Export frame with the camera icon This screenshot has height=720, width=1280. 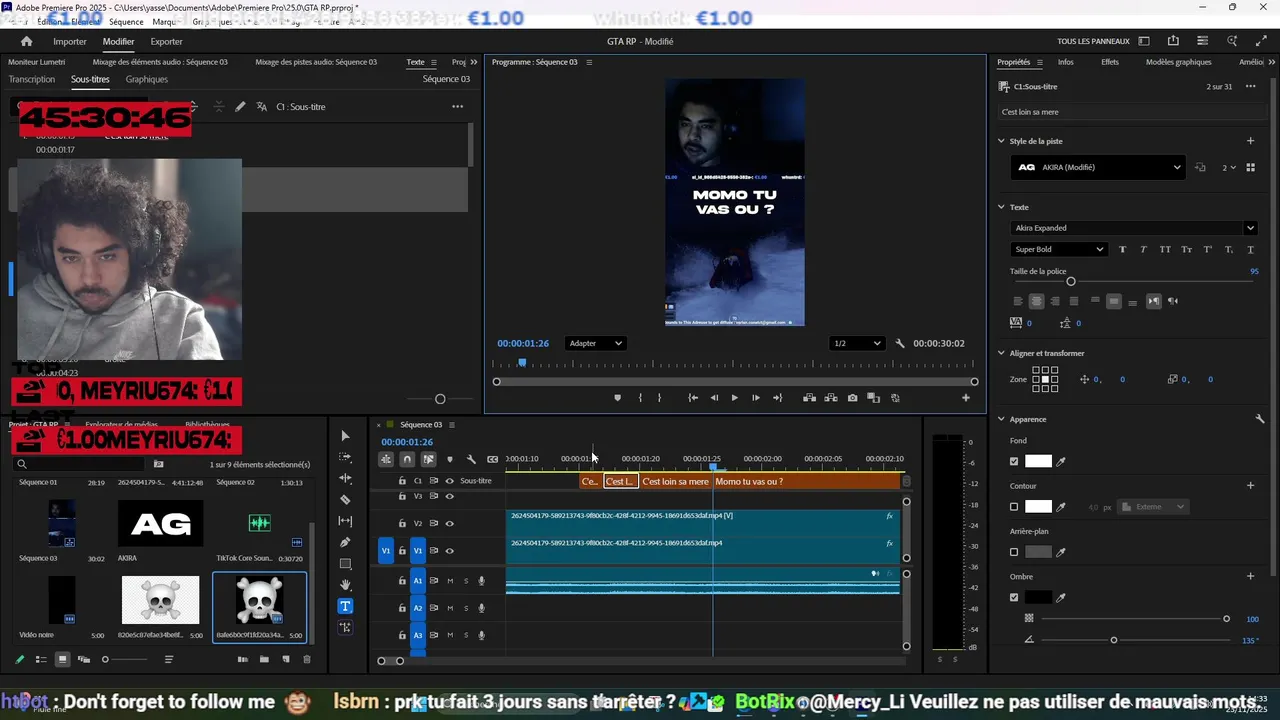tap(852, 398)
